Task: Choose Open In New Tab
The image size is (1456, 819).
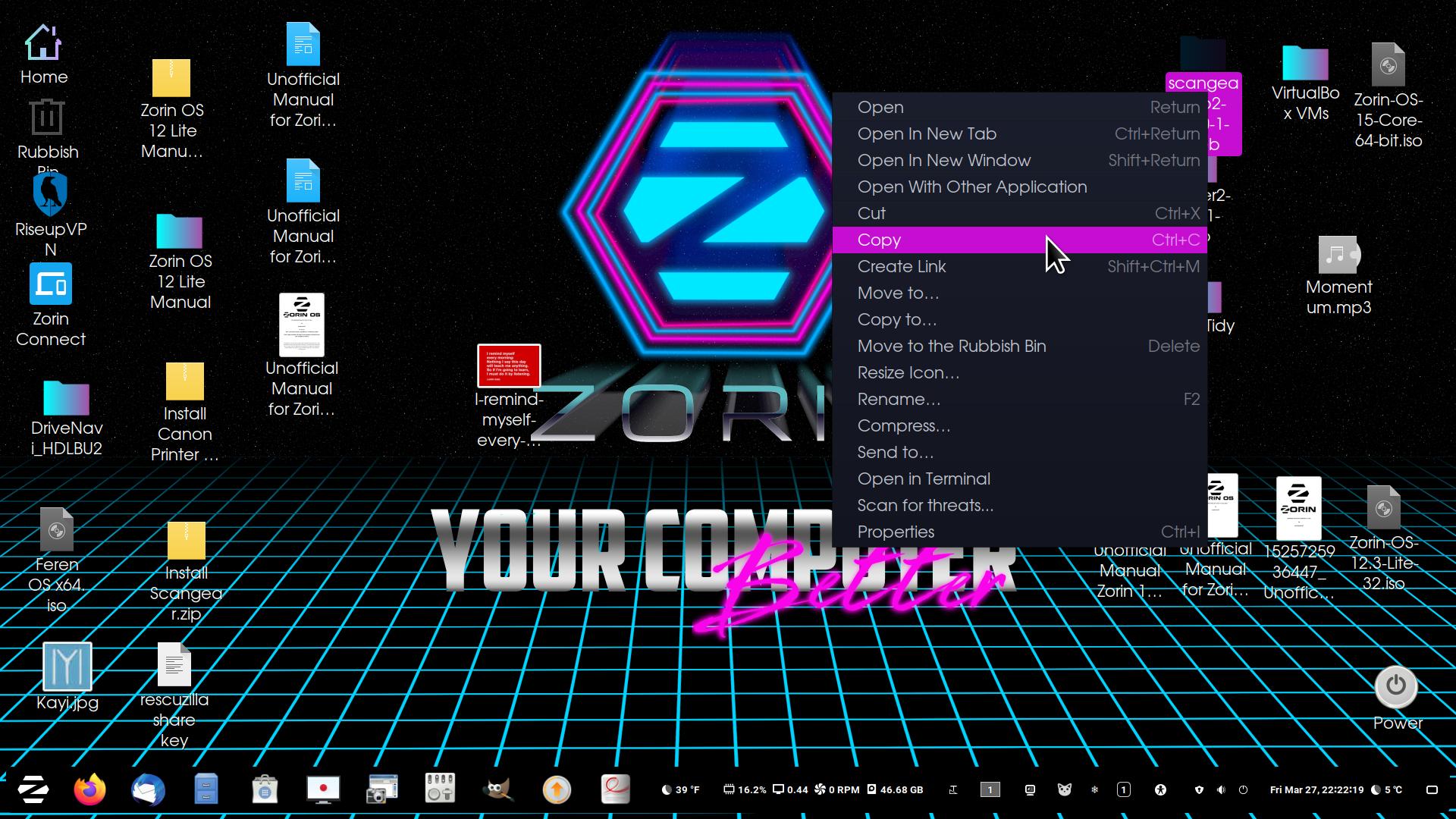Action: click(x=927, y=133)
